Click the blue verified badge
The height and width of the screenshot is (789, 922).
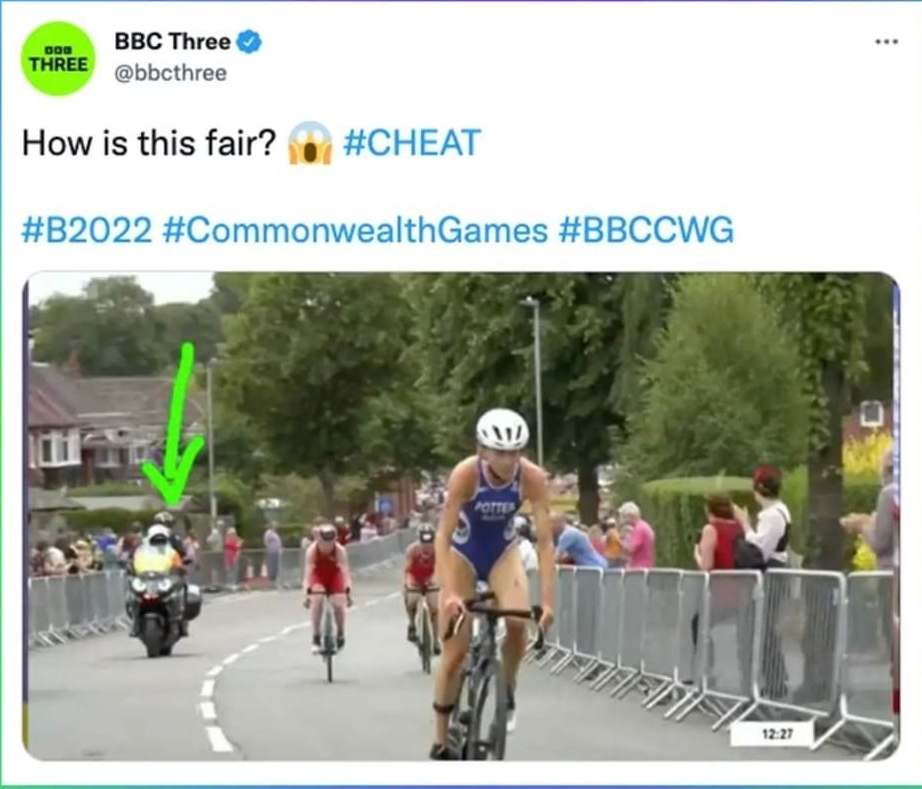(249, 42)
